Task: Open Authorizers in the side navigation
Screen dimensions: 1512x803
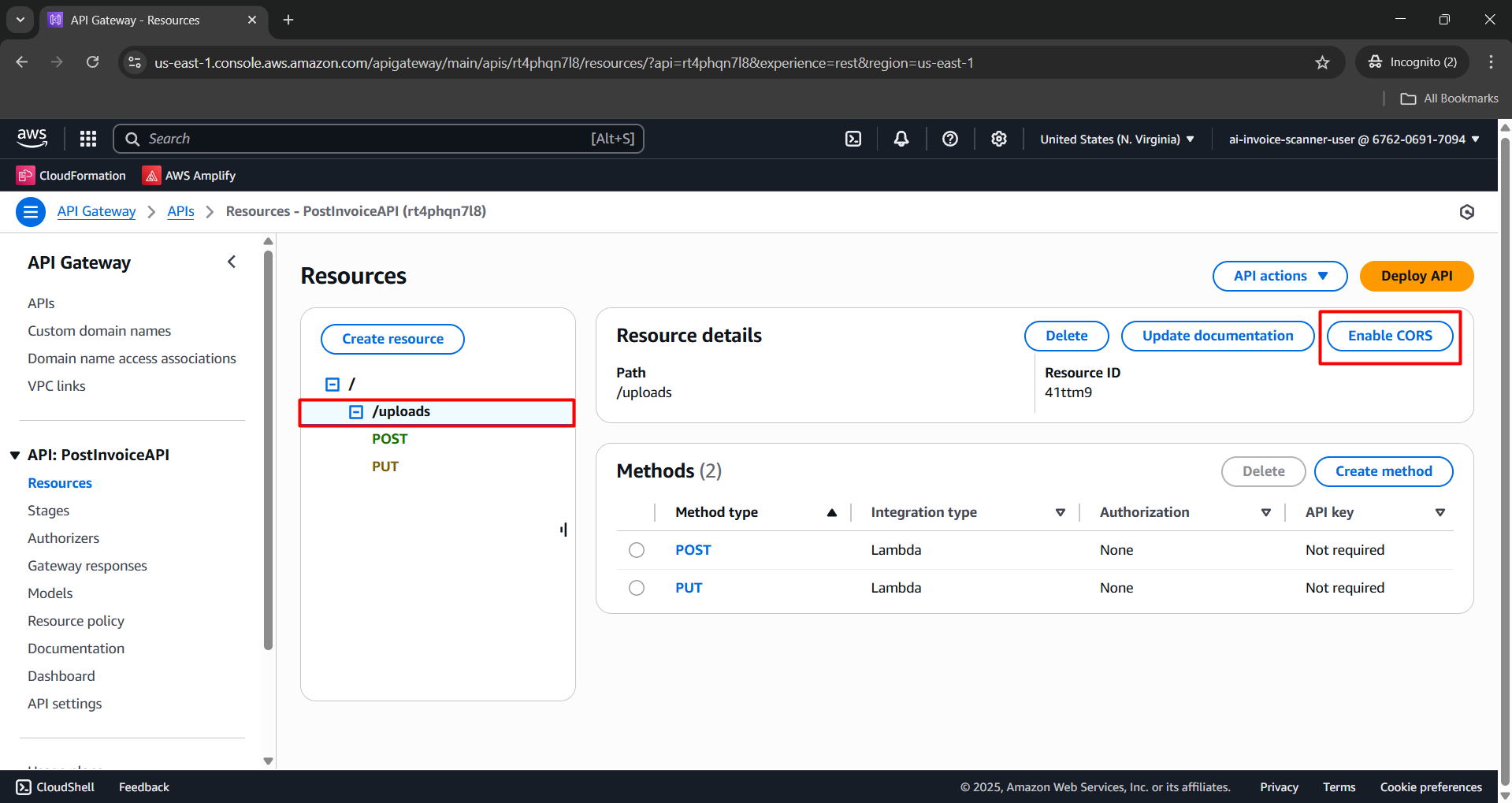Action: coord(64,538)
